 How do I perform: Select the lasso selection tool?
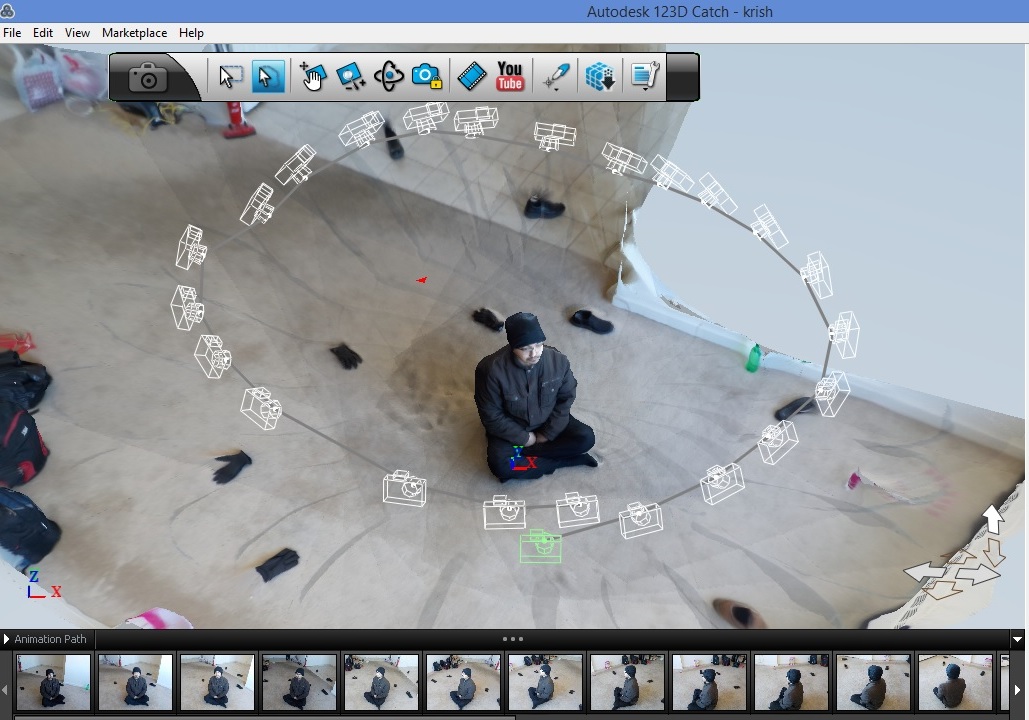click(268, 77)
